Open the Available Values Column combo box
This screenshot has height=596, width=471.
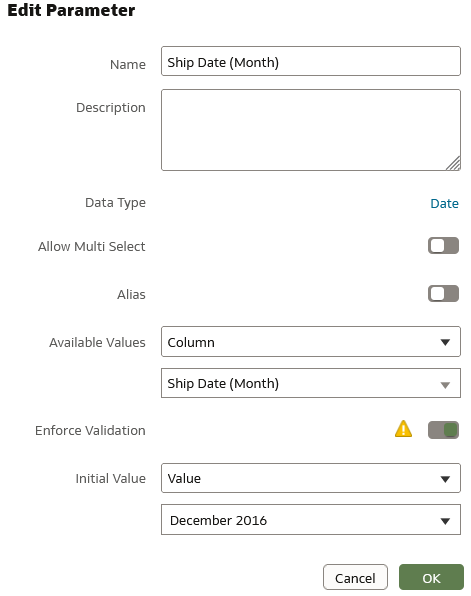point(311,341)
